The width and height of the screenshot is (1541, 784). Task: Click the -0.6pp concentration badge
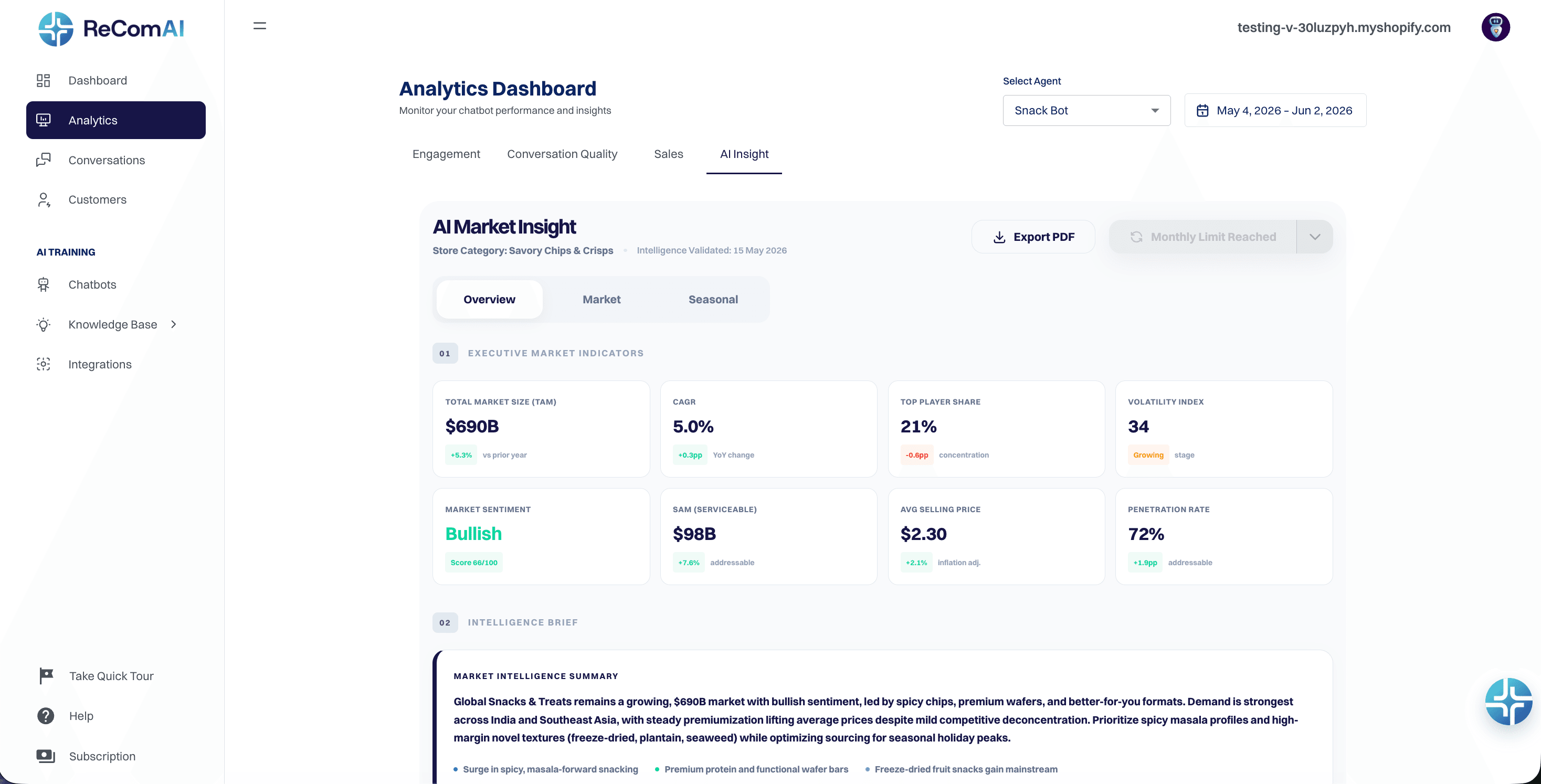pos(916,455)
